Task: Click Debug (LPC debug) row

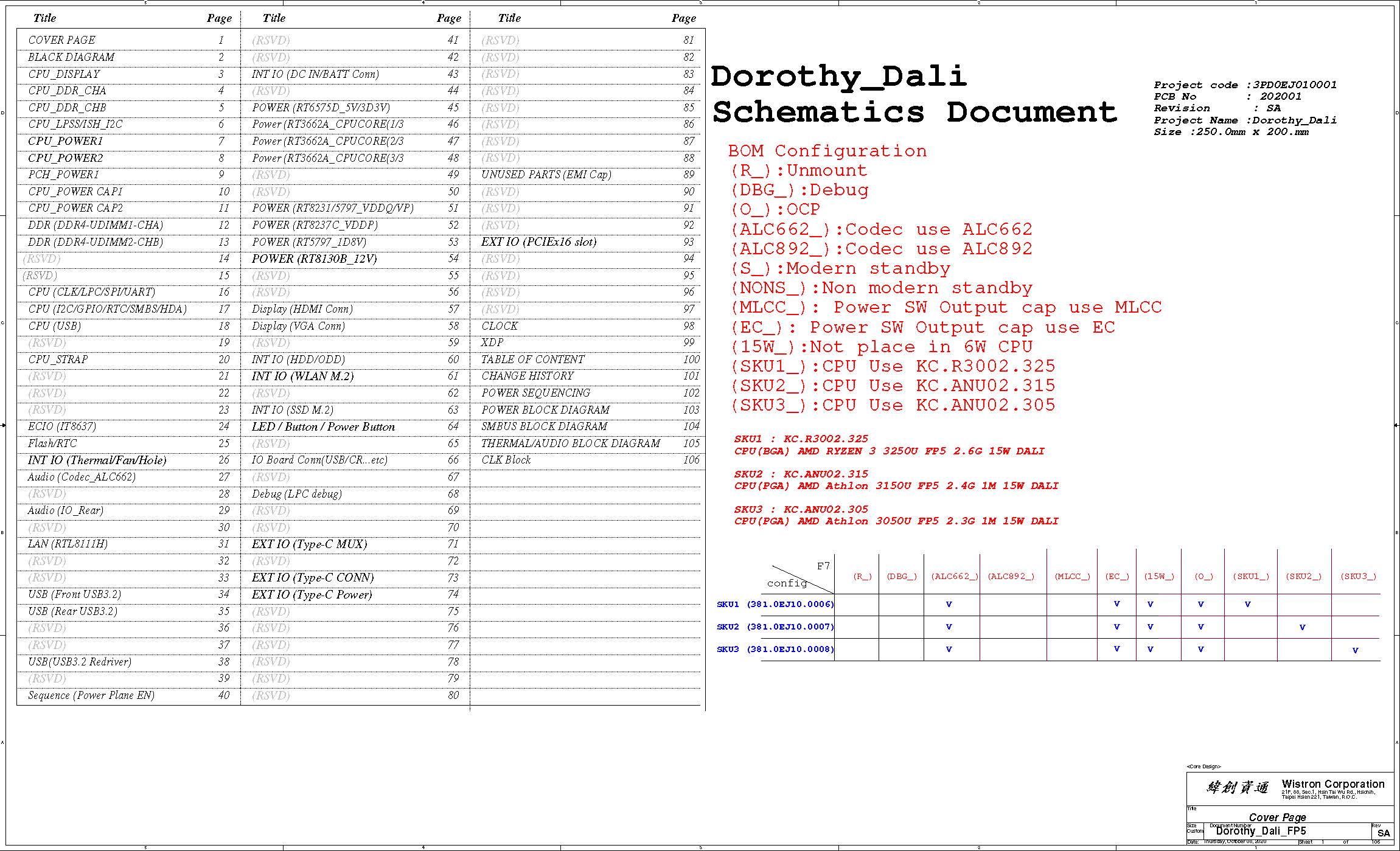Action: (x=297, y=494)
